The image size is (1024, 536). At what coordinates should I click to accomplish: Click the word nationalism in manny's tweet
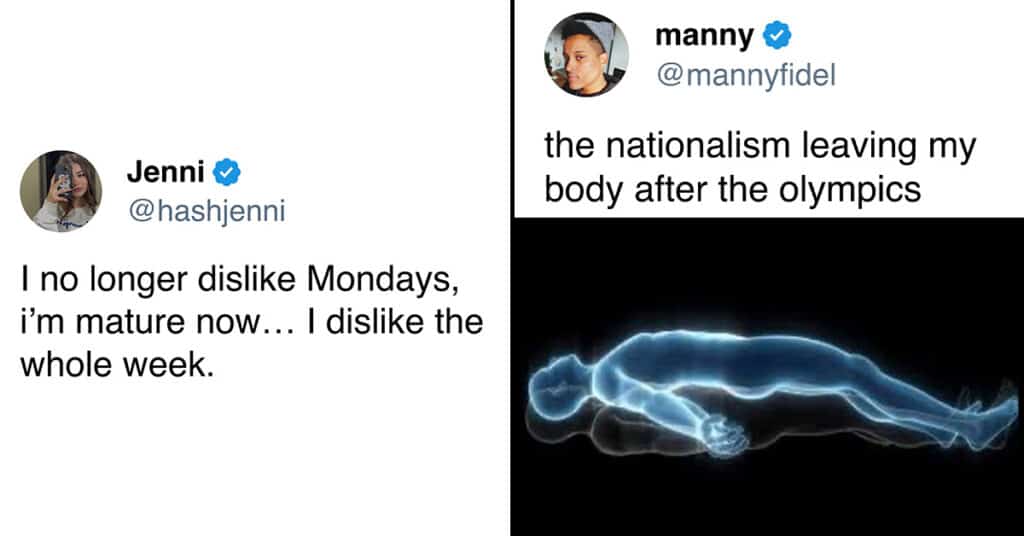coord(699,146)
